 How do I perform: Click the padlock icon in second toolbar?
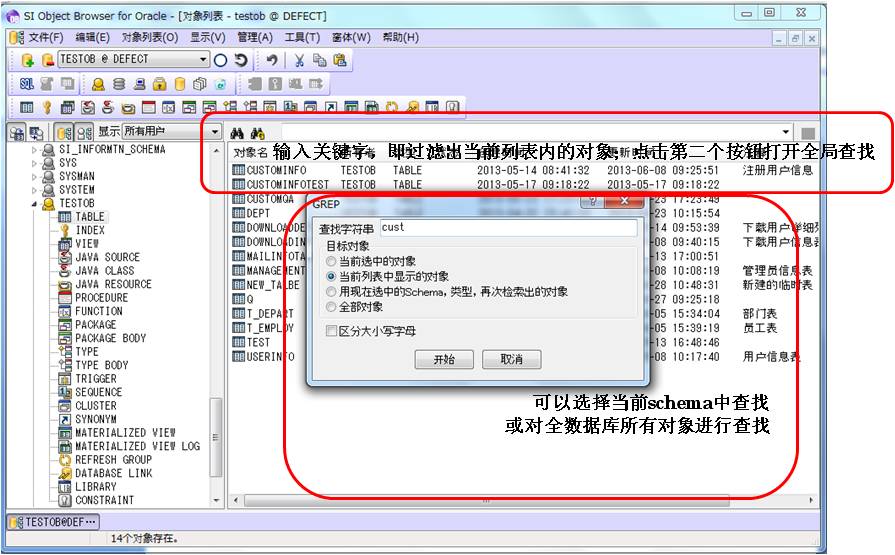pos(160,85)
